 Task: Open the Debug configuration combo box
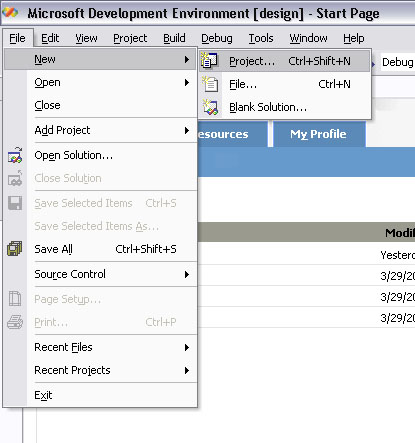pos(397,62)
